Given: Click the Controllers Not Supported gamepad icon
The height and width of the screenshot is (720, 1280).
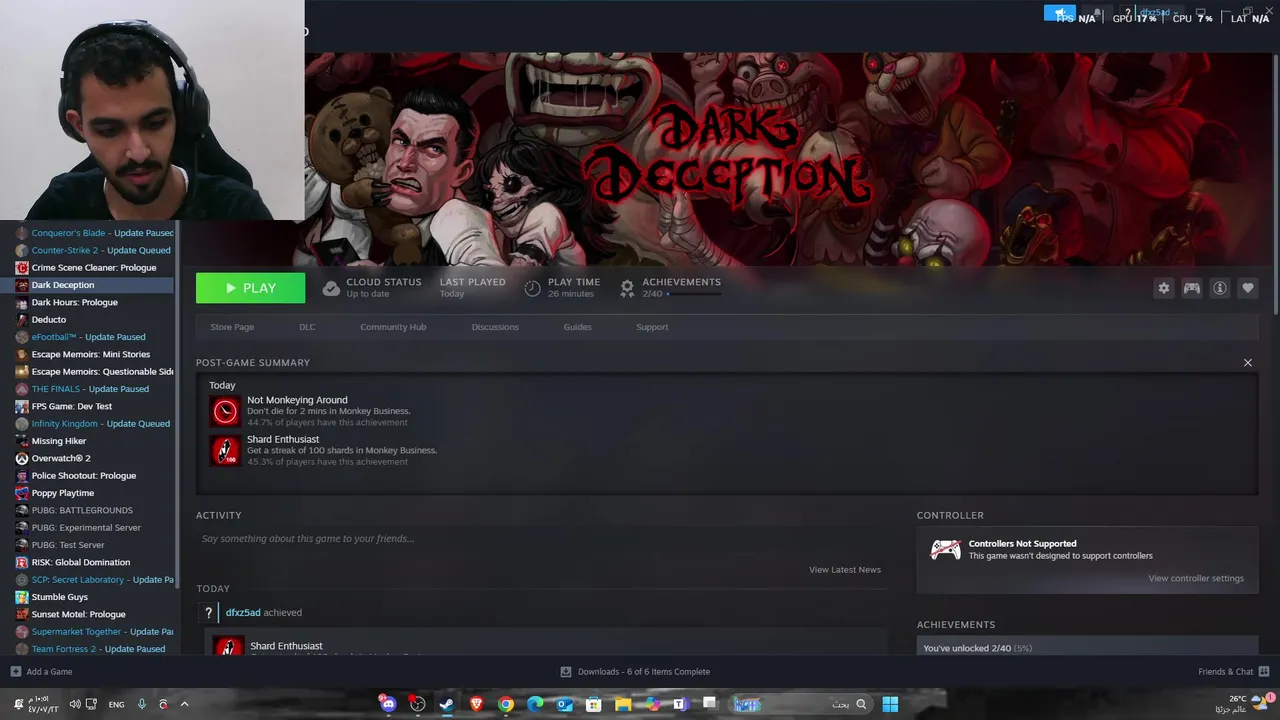Looking at the screenshot, I should 946,549.
